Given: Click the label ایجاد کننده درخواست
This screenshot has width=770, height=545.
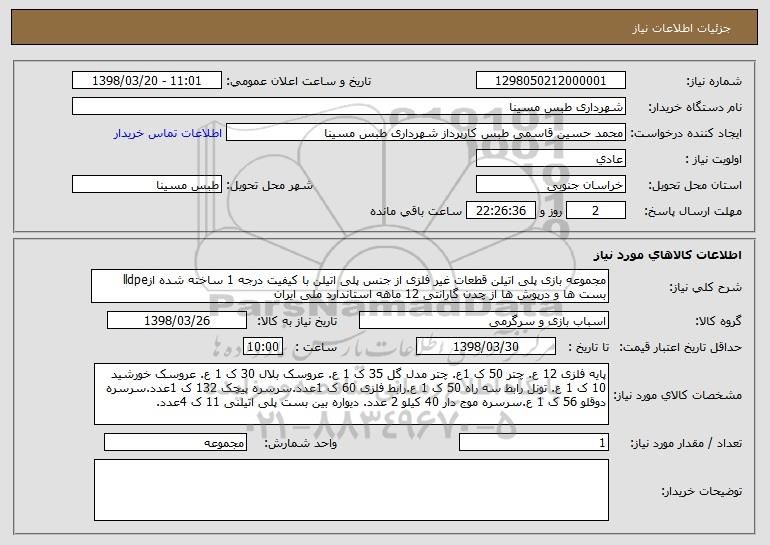Looking at the screenshot, I should click(686, 133).
